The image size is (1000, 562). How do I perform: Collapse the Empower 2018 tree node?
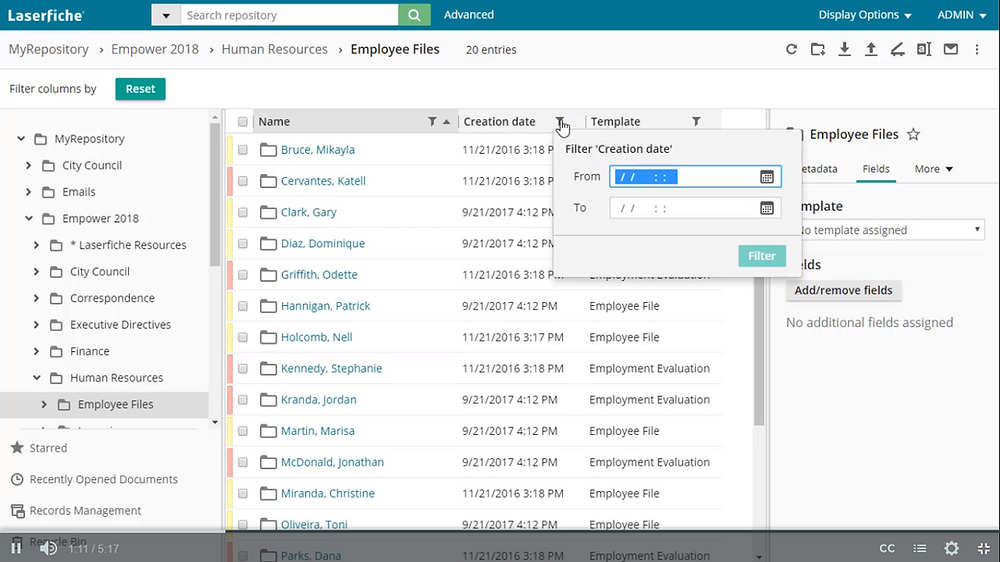[29, 218]
